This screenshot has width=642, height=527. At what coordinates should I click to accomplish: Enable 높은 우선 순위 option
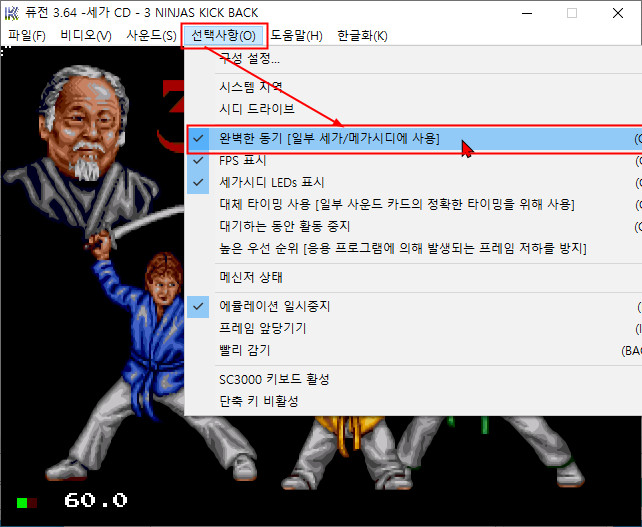coord(414,248)
